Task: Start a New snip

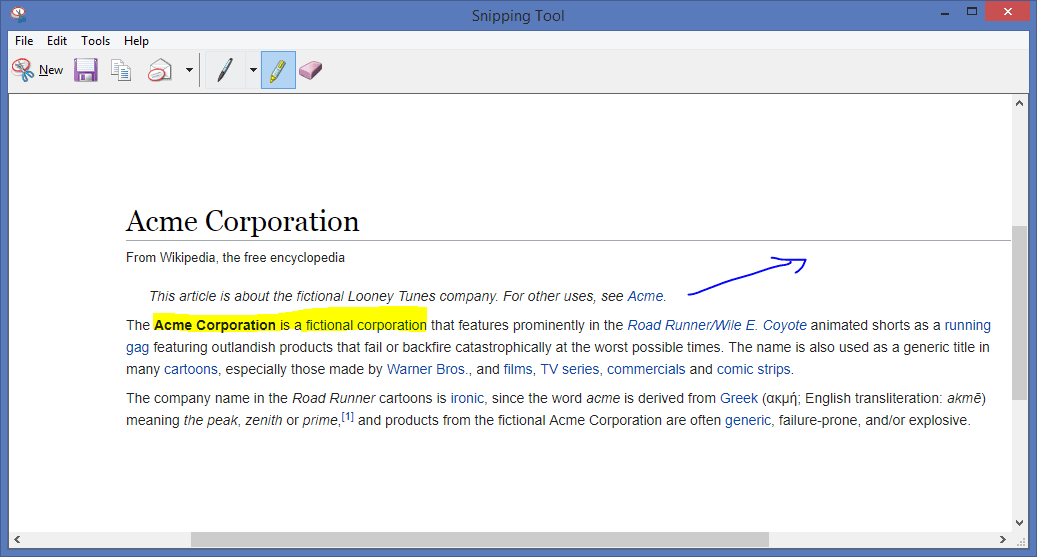Action: click(38, 70)
